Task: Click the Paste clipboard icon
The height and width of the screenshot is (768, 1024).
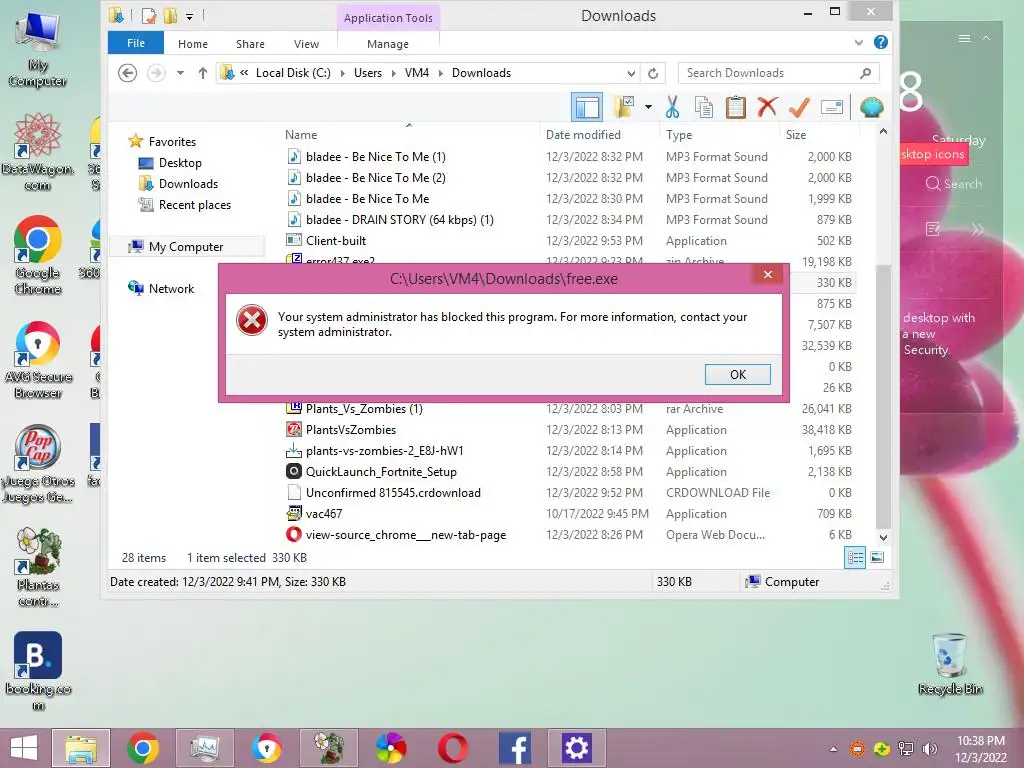Action: 735,106
